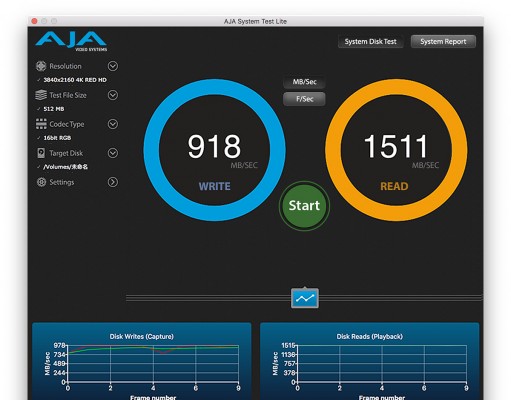Click the 1511 read speed reading

tap(396, 146)
